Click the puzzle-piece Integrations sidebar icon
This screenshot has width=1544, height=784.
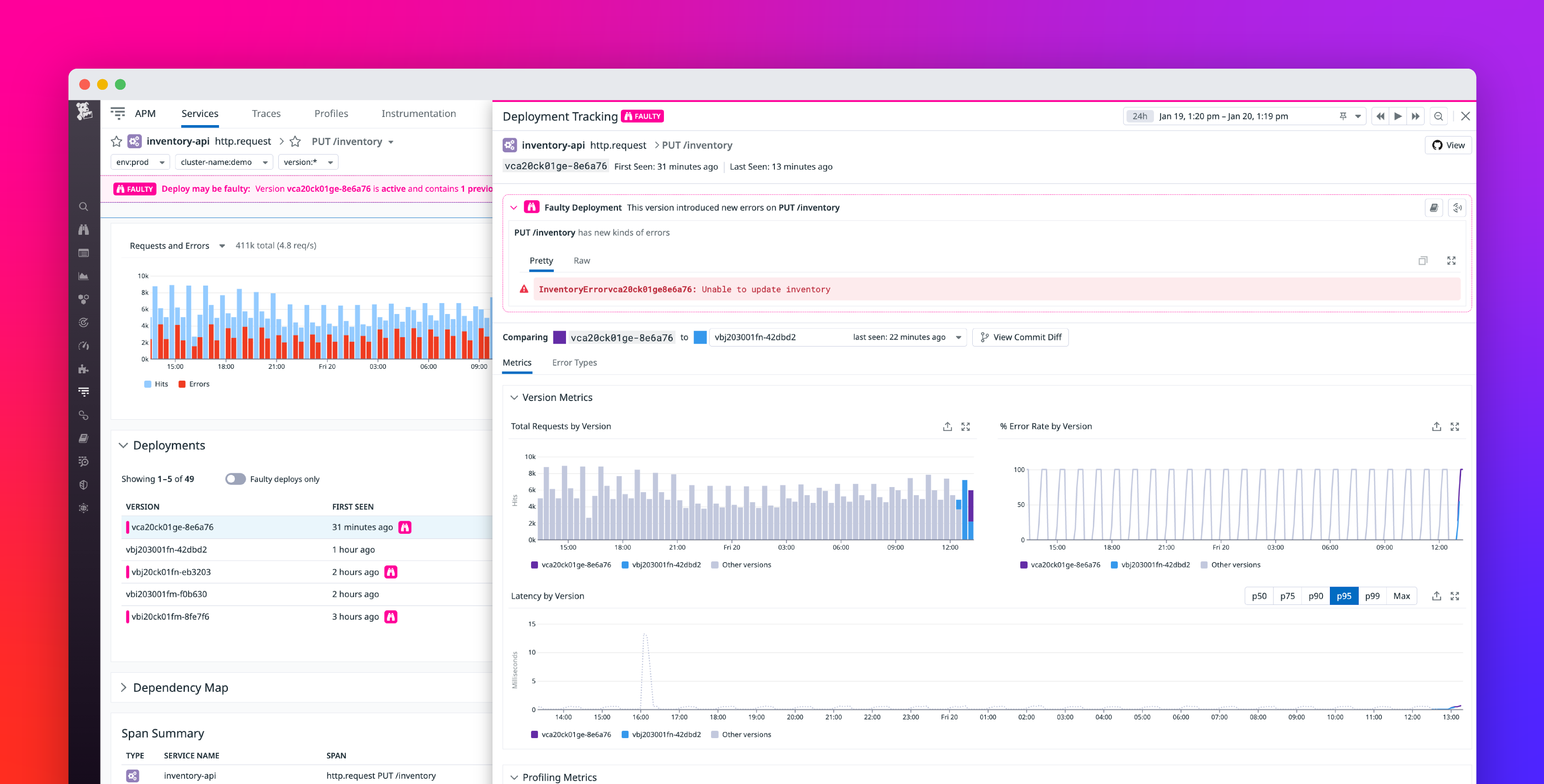coord(84,368)
